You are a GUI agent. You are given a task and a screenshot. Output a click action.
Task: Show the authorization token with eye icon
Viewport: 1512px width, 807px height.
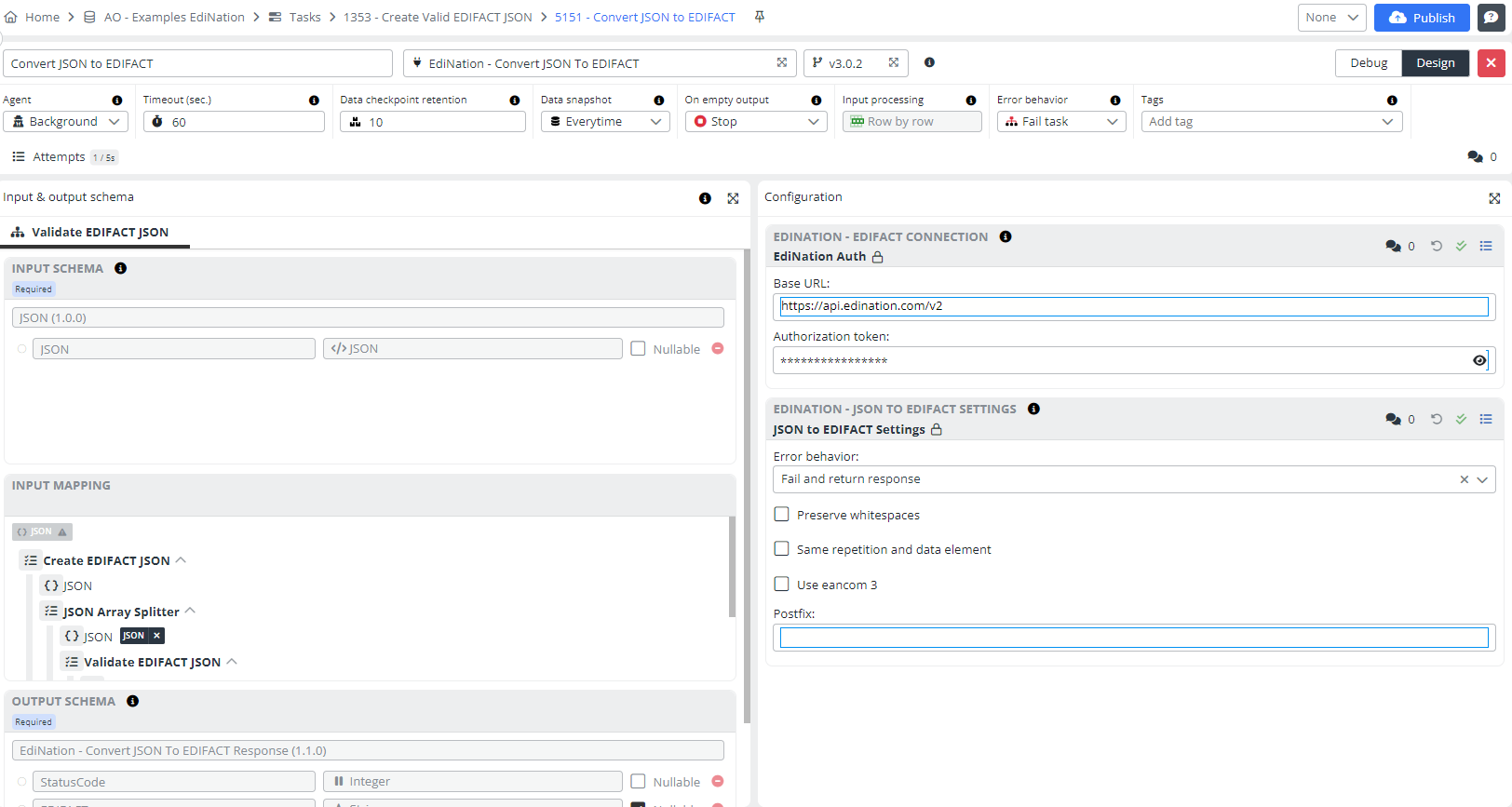[x=1479, y=360]
